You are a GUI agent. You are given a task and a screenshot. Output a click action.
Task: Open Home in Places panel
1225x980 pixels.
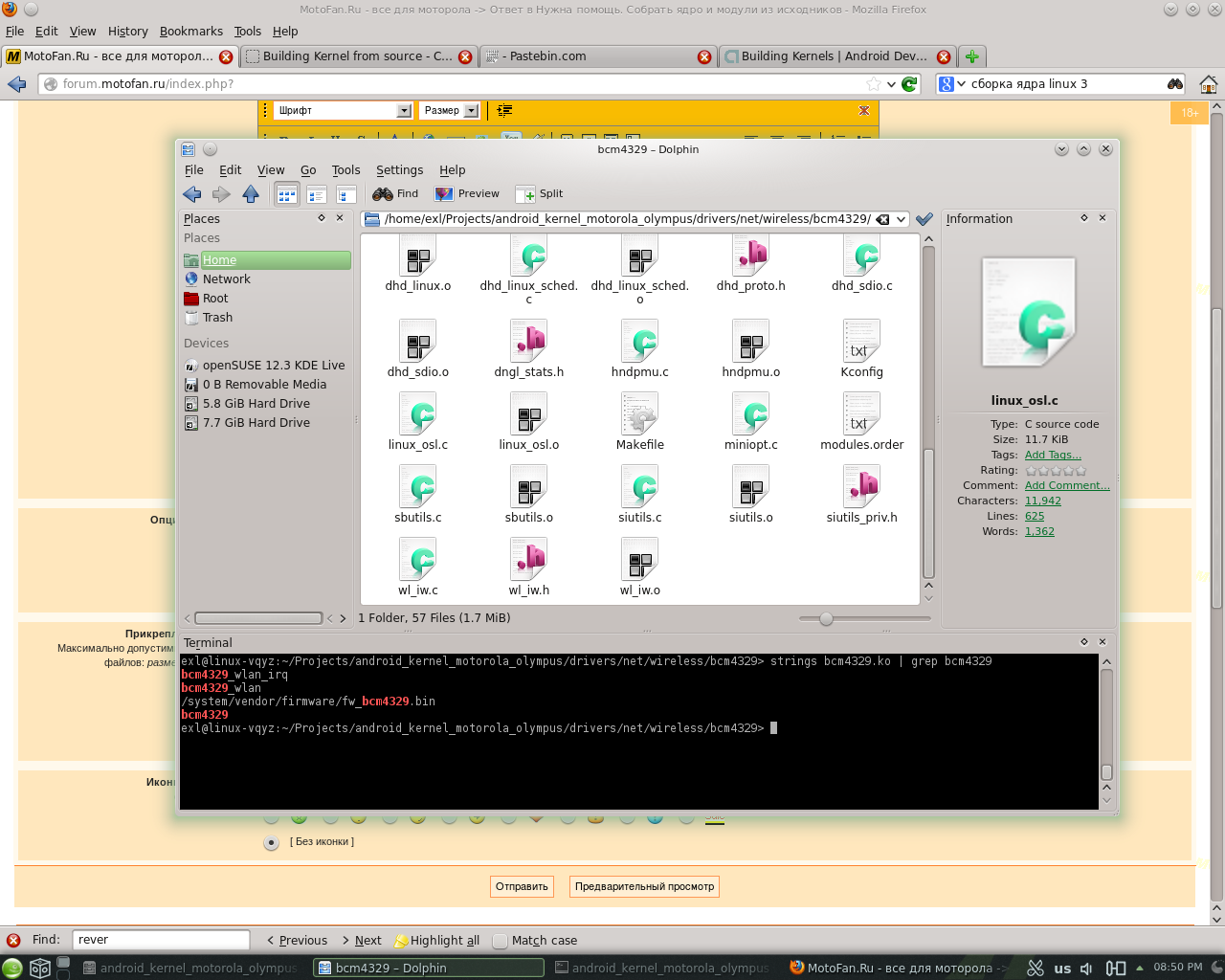click(267, 260)
